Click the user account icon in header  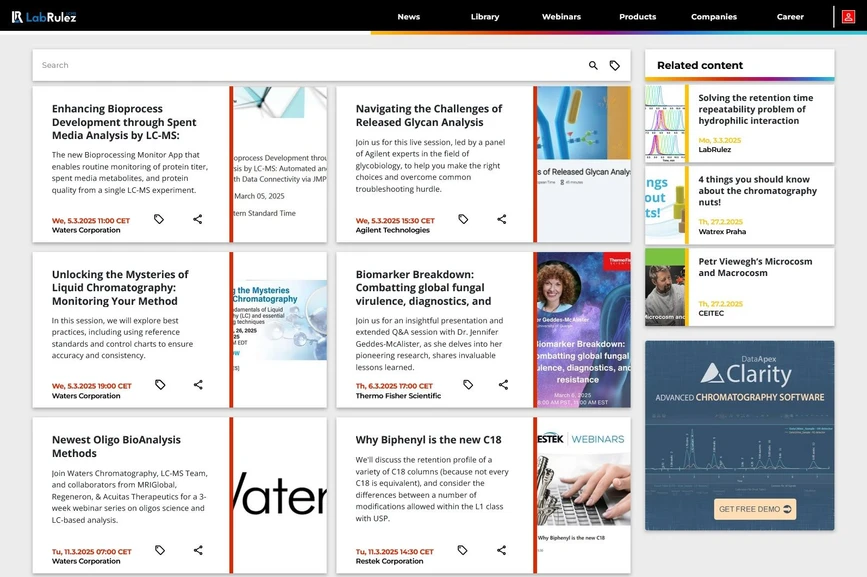[x=848, y=17]
